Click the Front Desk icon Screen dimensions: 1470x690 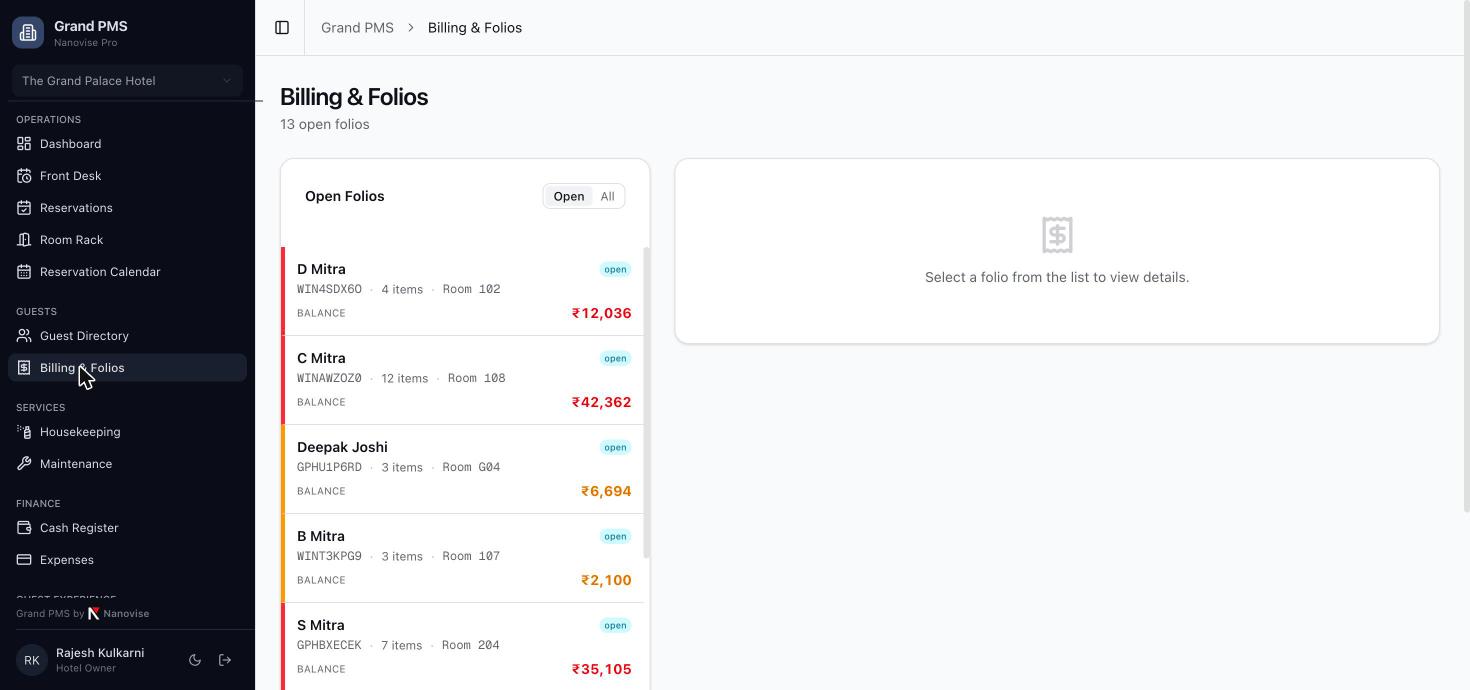[24, 176]
